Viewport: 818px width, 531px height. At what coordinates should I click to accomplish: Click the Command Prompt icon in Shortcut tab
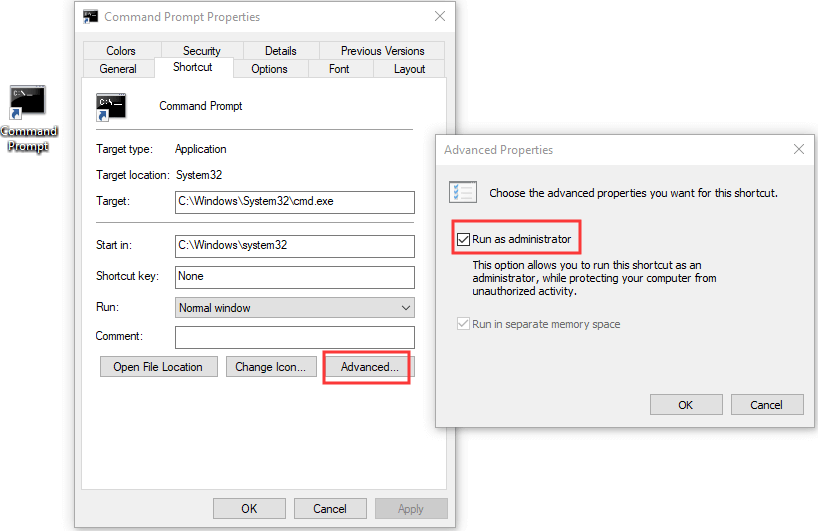pyautogui.click(x=111, y=107)
